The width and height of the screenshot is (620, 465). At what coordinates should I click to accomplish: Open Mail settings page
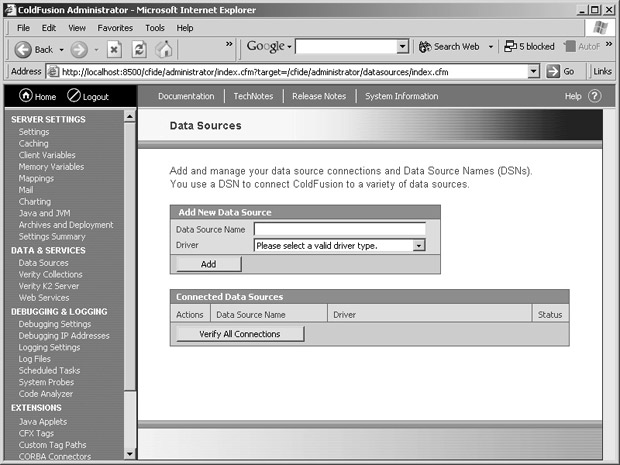pyautogui.click(x=26, y=190)
